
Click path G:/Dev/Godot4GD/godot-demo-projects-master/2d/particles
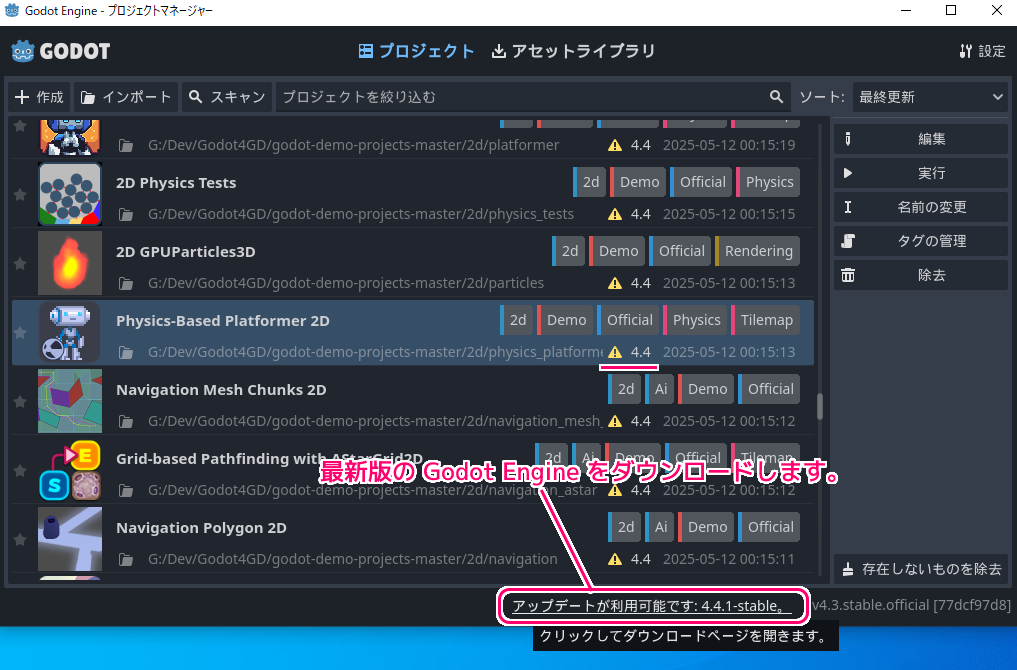pos(346,283)
